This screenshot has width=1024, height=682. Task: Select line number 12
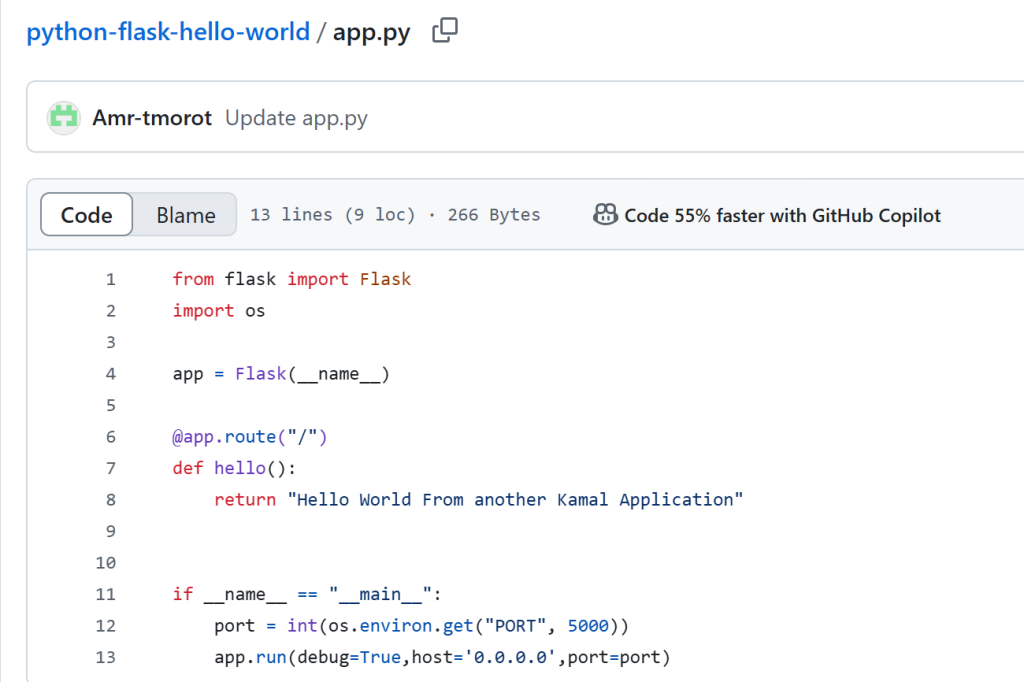106,626
